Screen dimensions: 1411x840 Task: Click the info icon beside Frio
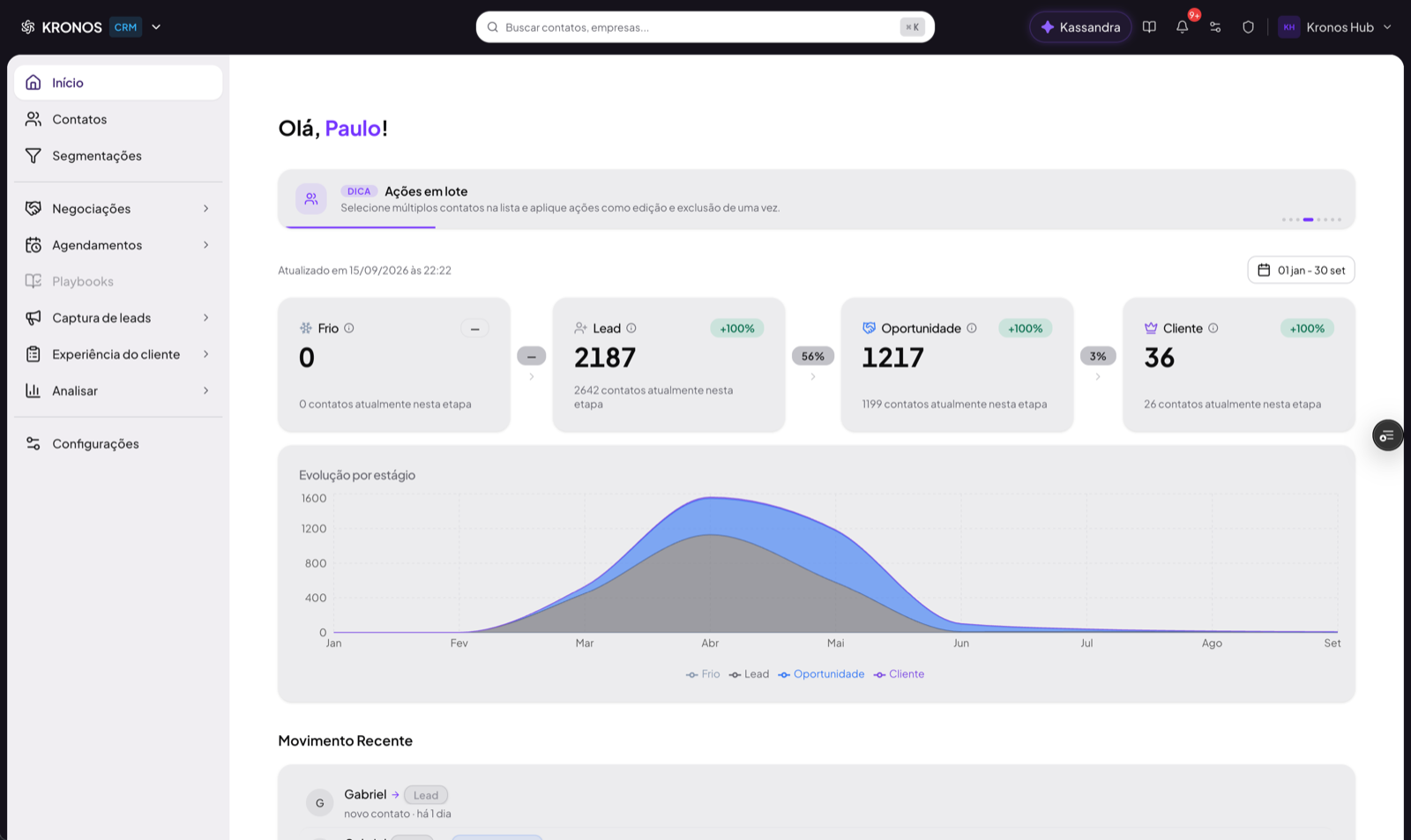click(349, 328)
